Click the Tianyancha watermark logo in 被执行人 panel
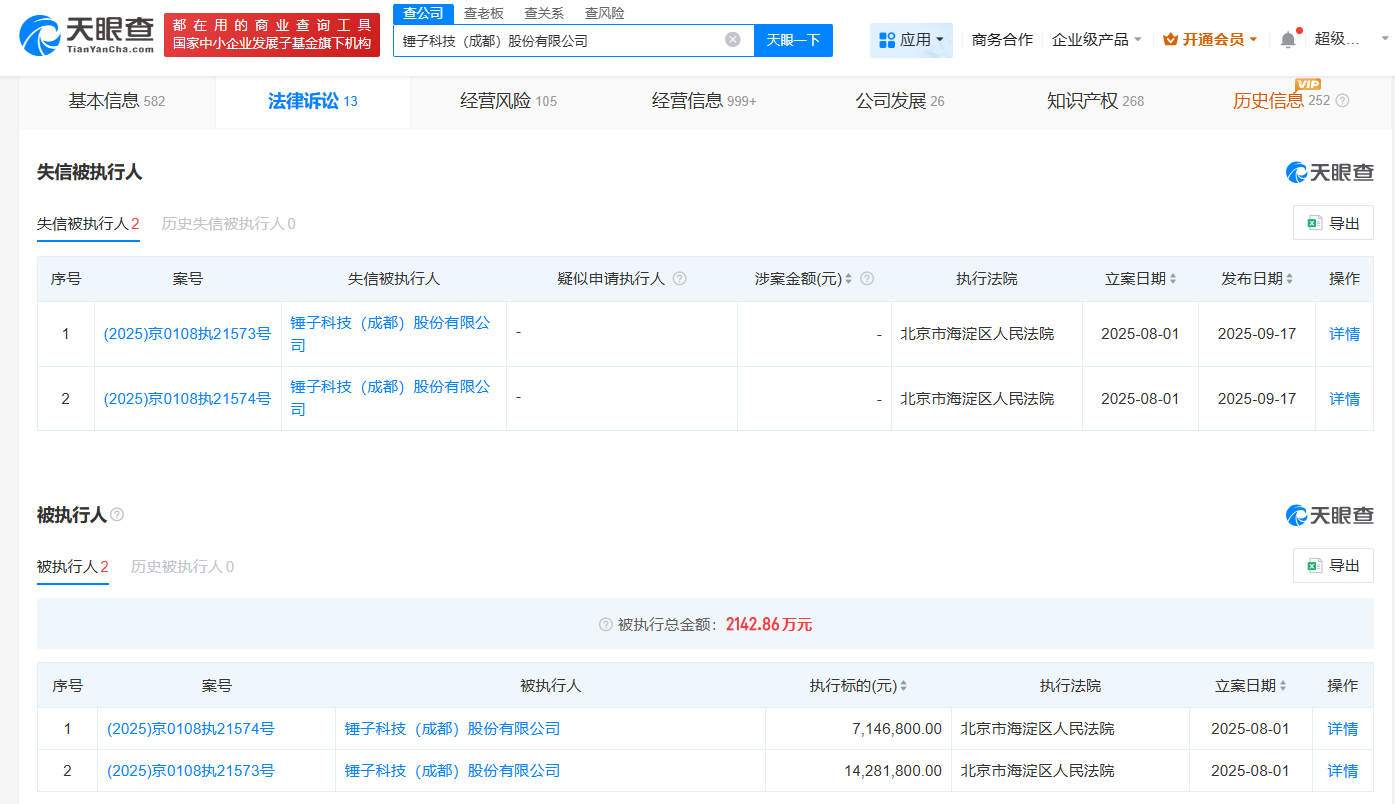Image resolution: width=1395 pixels, height=804 pixels. click(1331, 515)
